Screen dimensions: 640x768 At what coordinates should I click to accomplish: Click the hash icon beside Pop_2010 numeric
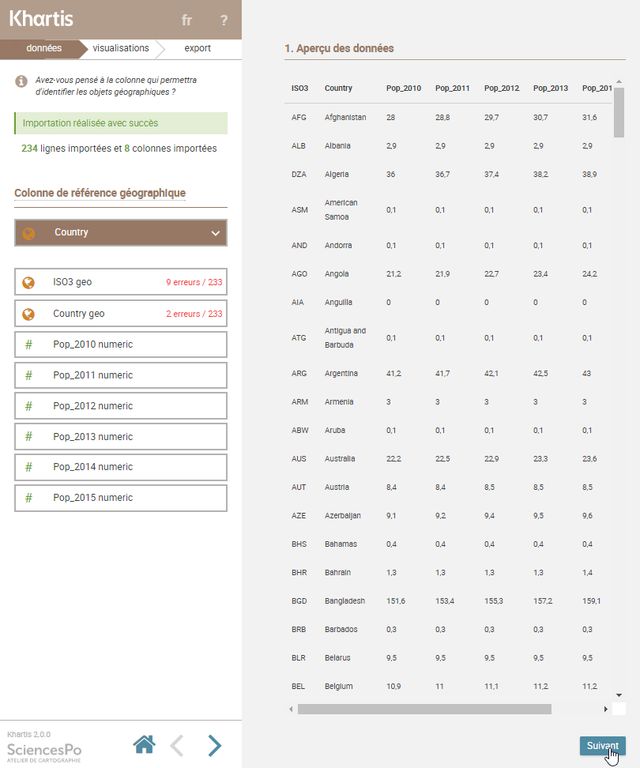pyautogui.click(x=28, y=344)
